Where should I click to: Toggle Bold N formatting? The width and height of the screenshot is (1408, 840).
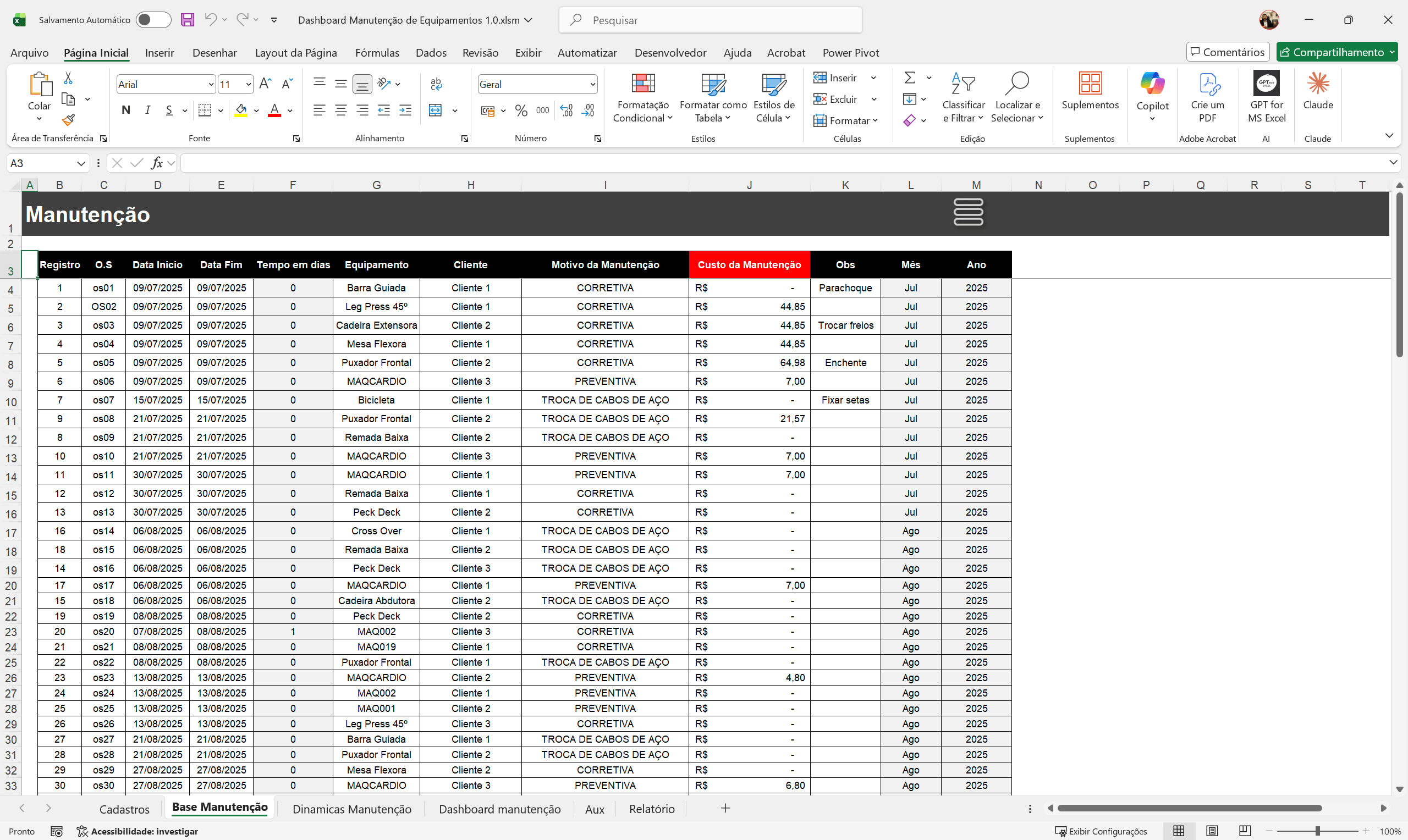pyautogui.click(x=126, y=110)
